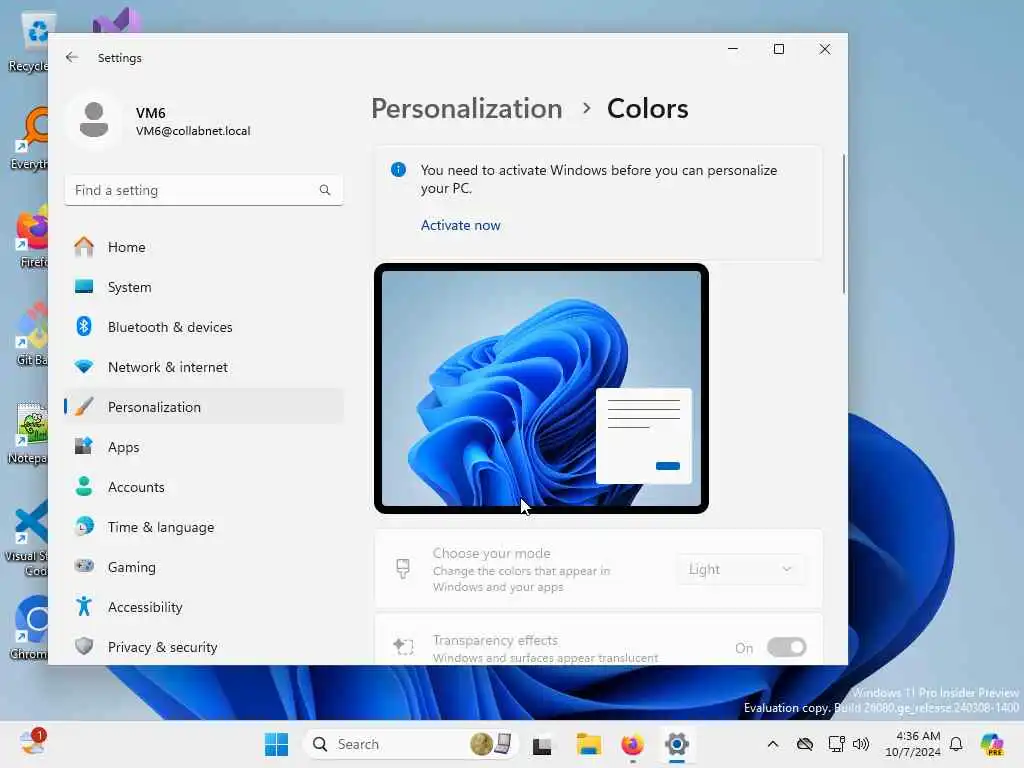Click the Privacy shield icon
The image size is (1024, 768).
(84, 646)
